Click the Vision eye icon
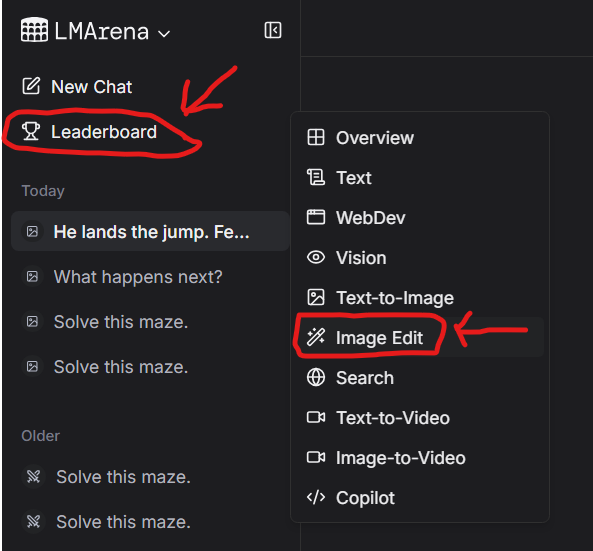This screenshot has height=551, width=593. point(316,258)
